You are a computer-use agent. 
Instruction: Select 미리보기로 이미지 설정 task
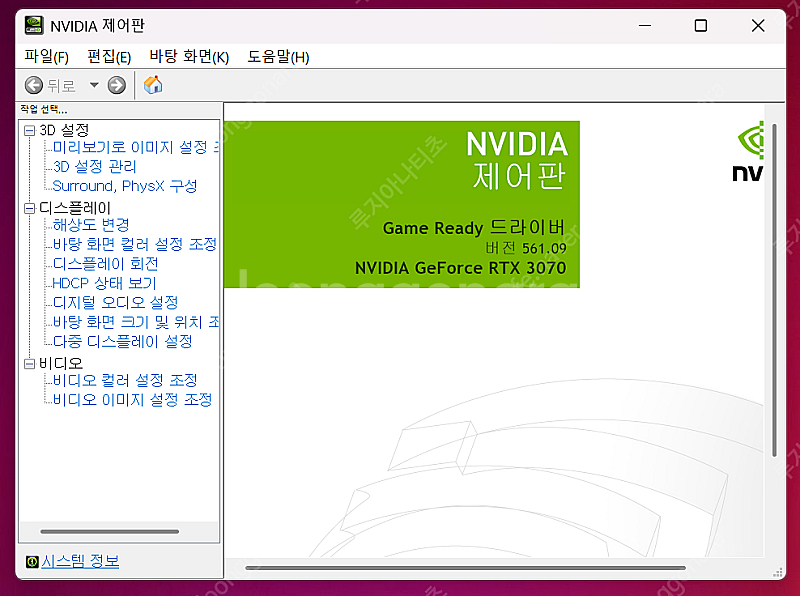pyautogui.click(x=136, y=147)
